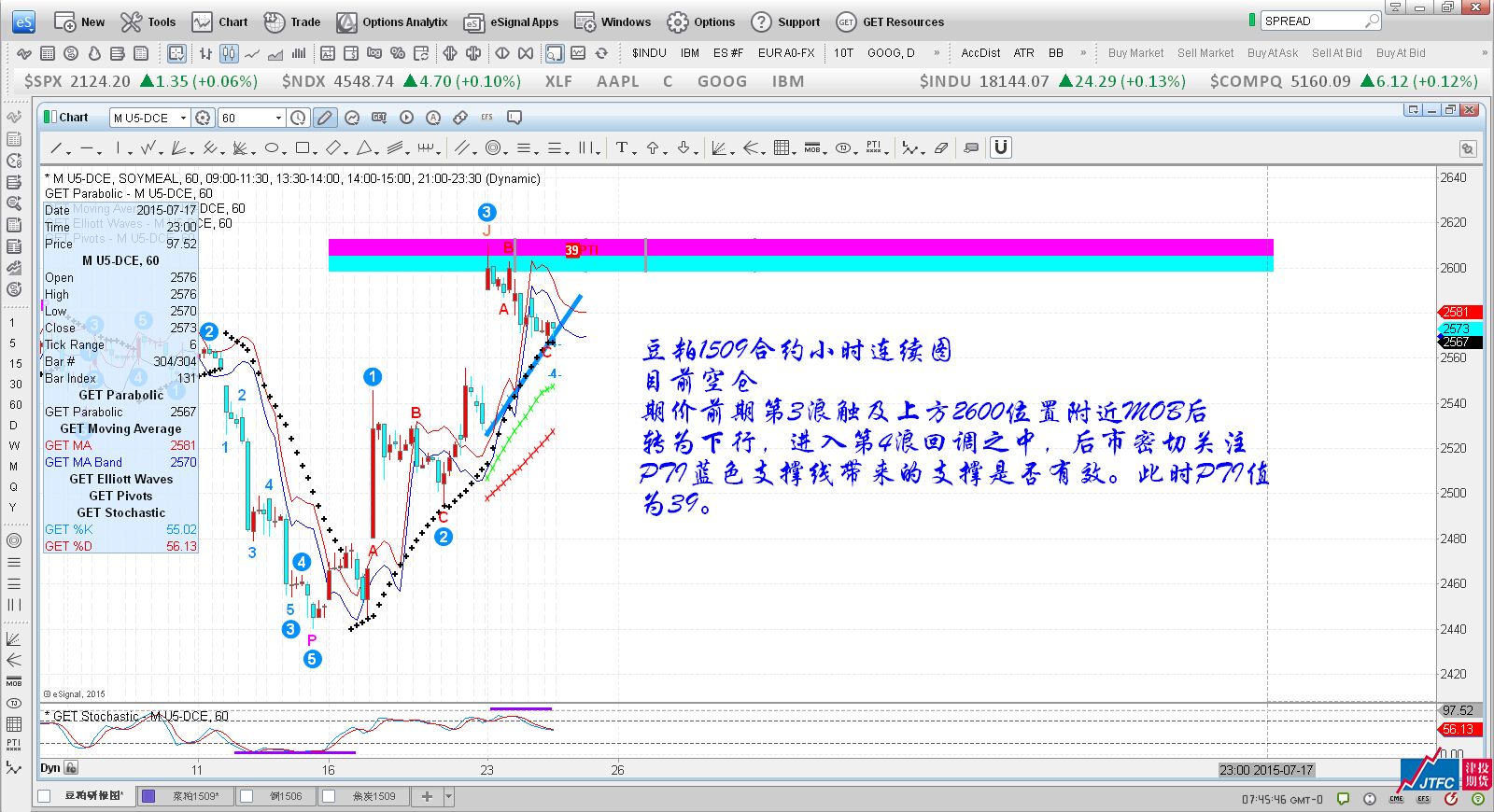1494x812 pixels.
Task: Toggle percent scale icon
Action: 397,53
